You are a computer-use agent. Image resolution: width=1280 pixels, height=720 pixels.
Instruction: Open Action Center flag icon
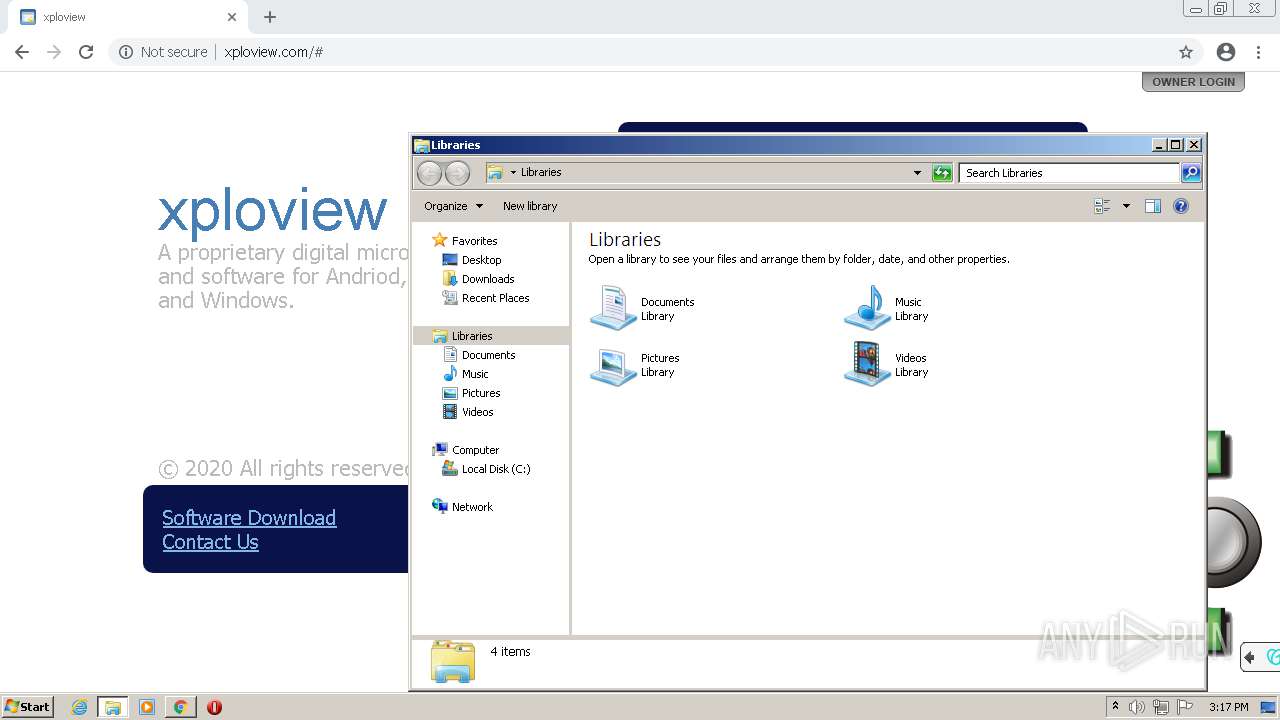tap(1185, 707)
